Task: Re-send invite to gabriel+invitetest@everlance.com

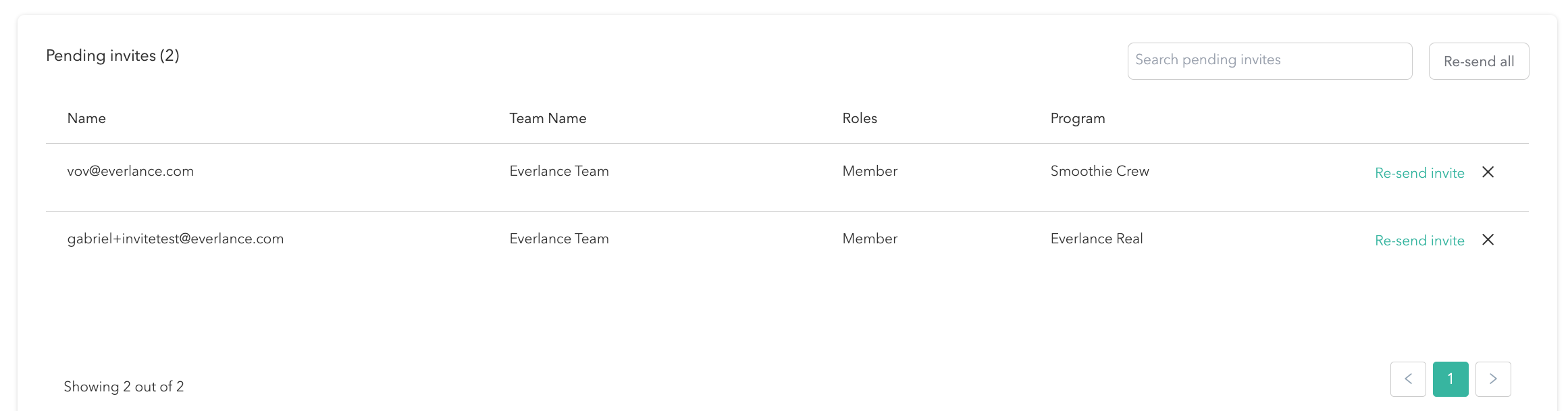Action: 1419,241
